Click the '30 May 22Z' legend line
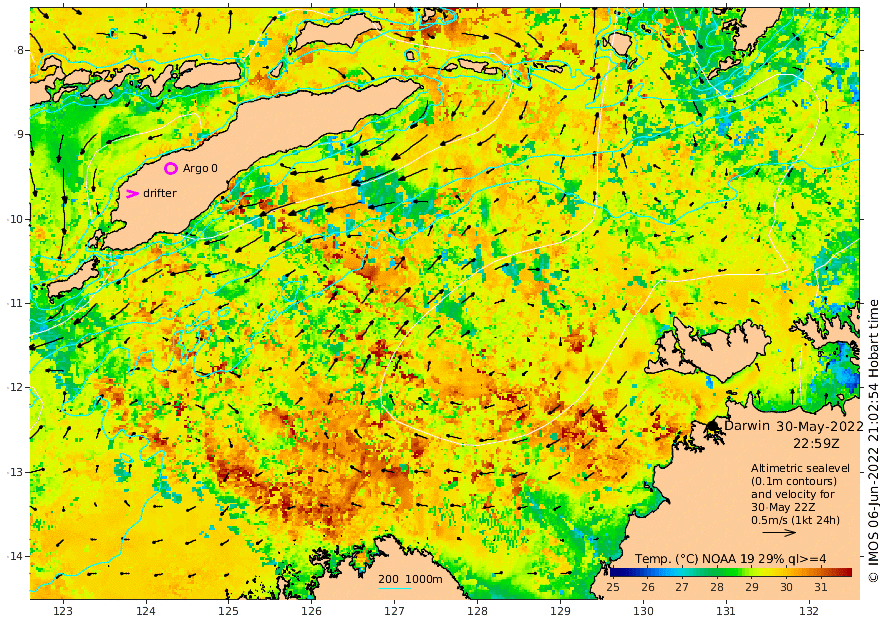The width and height of the screenshot is (880, 630). (x=782, y=507)
